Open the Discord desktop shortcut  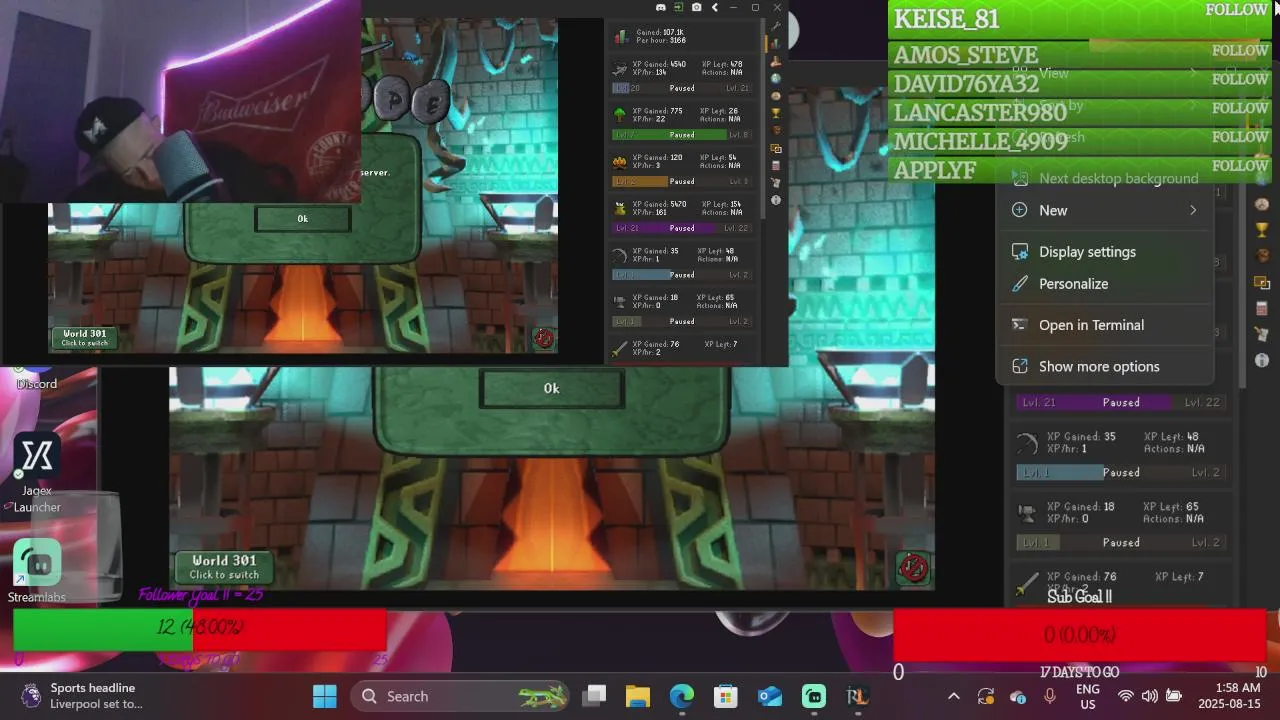click(x=36, y=378)
